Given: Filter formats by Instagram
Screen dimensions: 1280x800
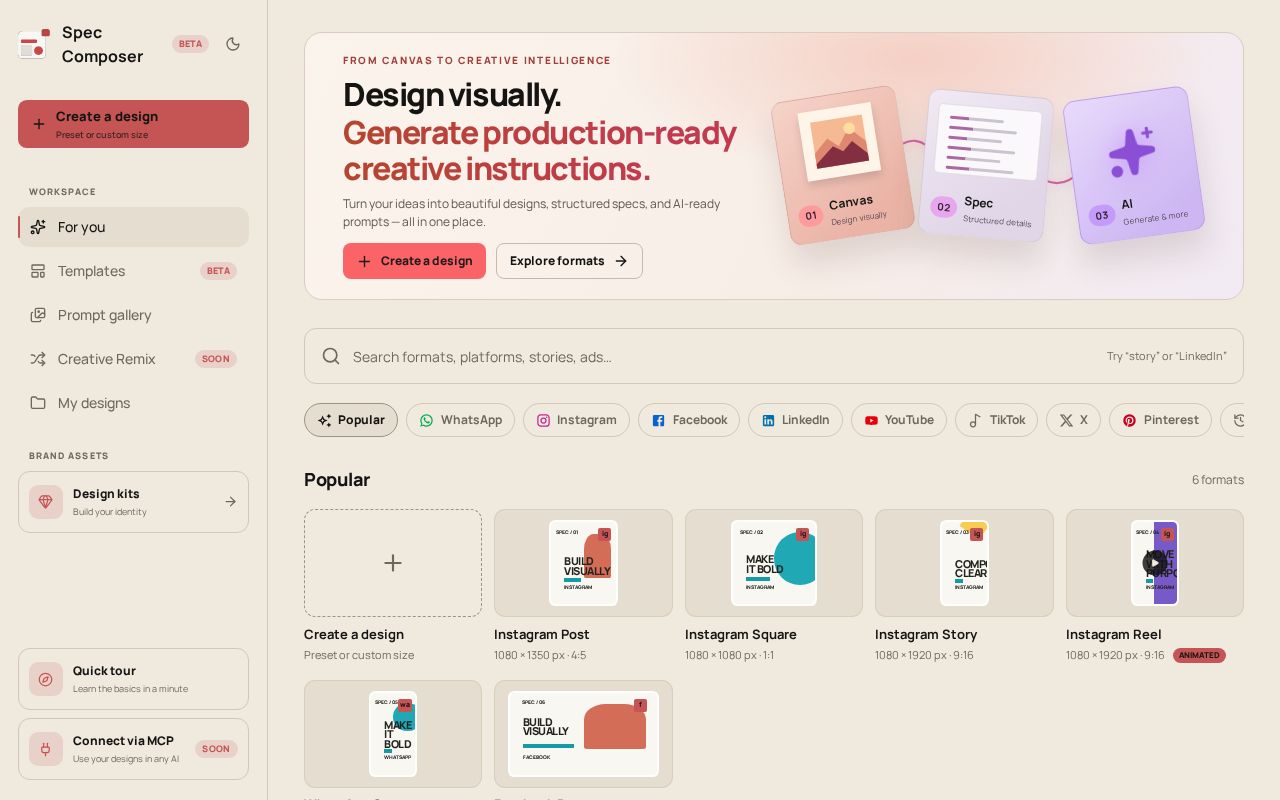Looking at the screenshot, I should click(x=576, y=420).
